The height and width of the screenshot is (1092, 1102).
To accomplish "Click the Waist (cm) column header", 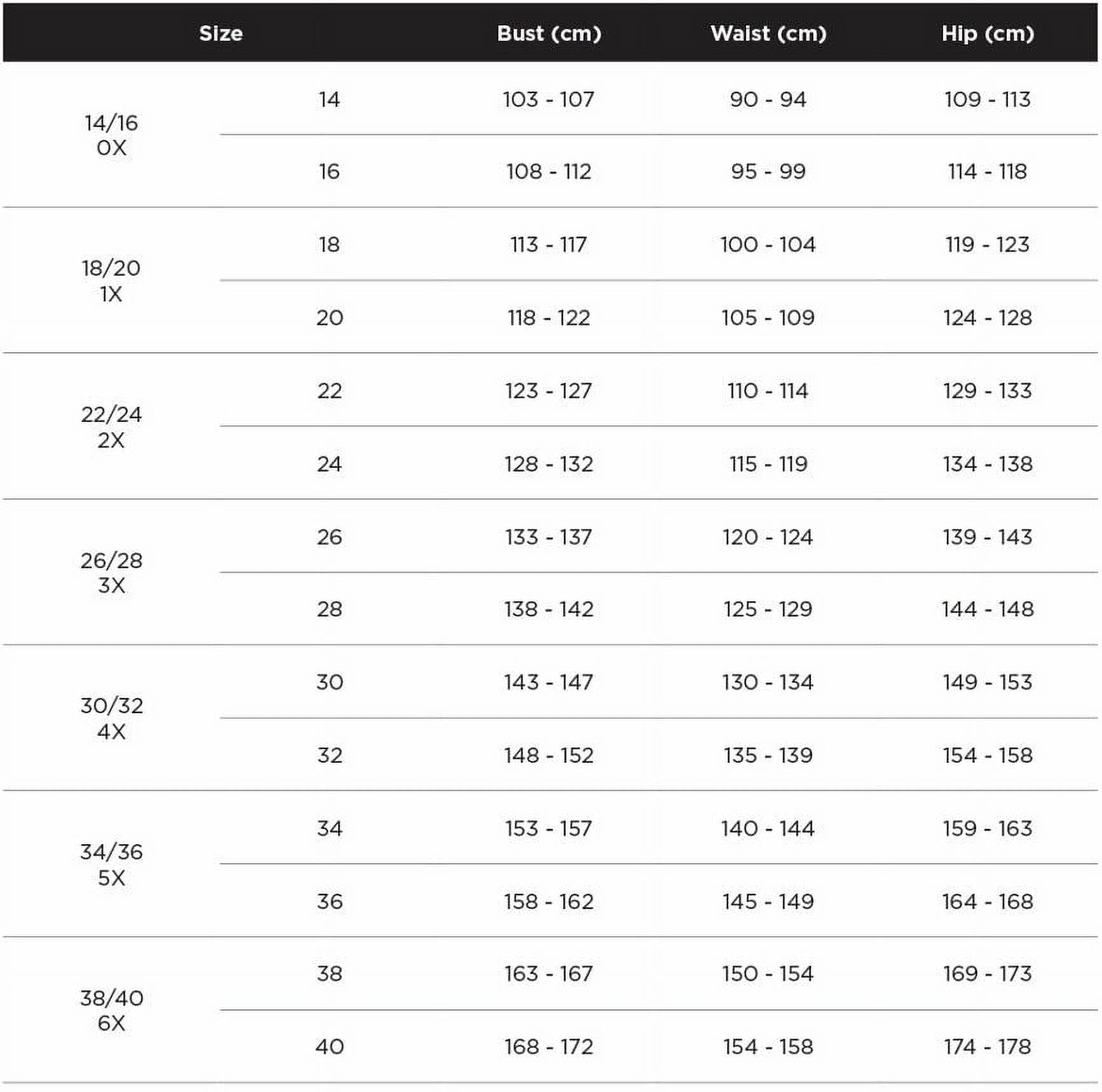I will pyautogui.click(x=768, y=33).
